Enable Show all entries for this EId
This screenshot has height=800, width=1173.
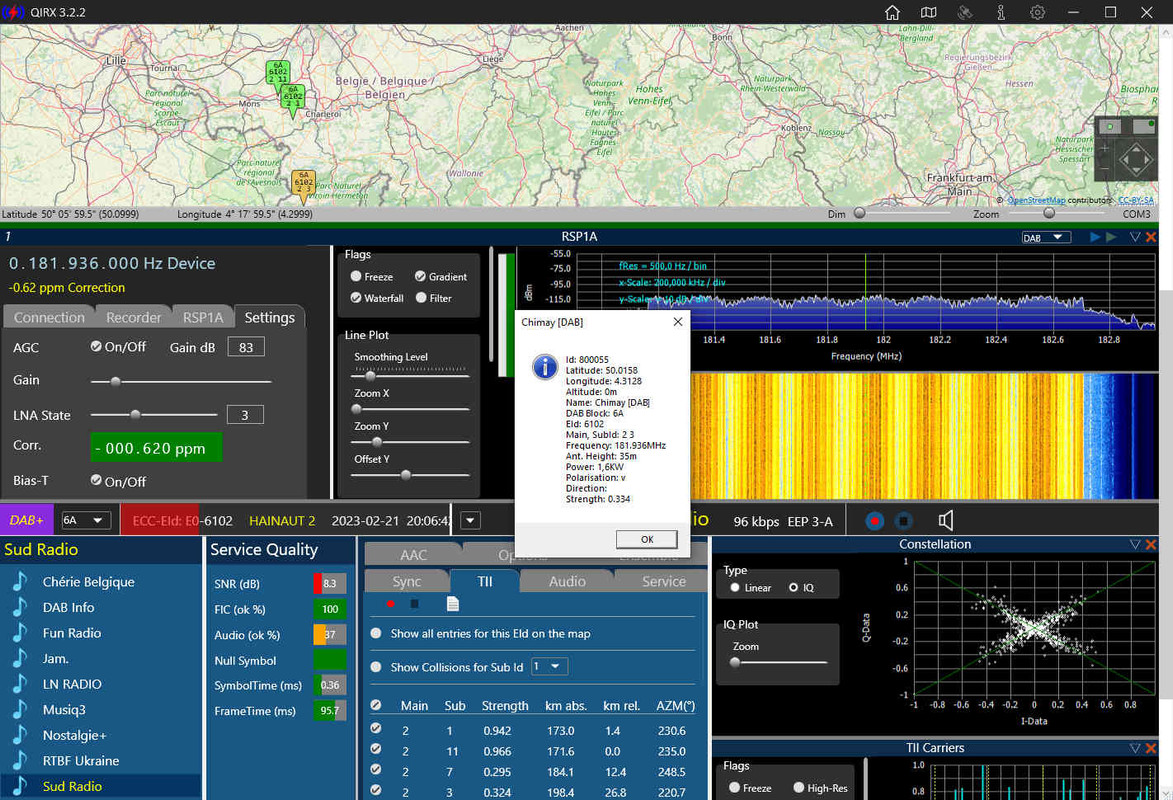pyautogui.click(x=376, y=633)
